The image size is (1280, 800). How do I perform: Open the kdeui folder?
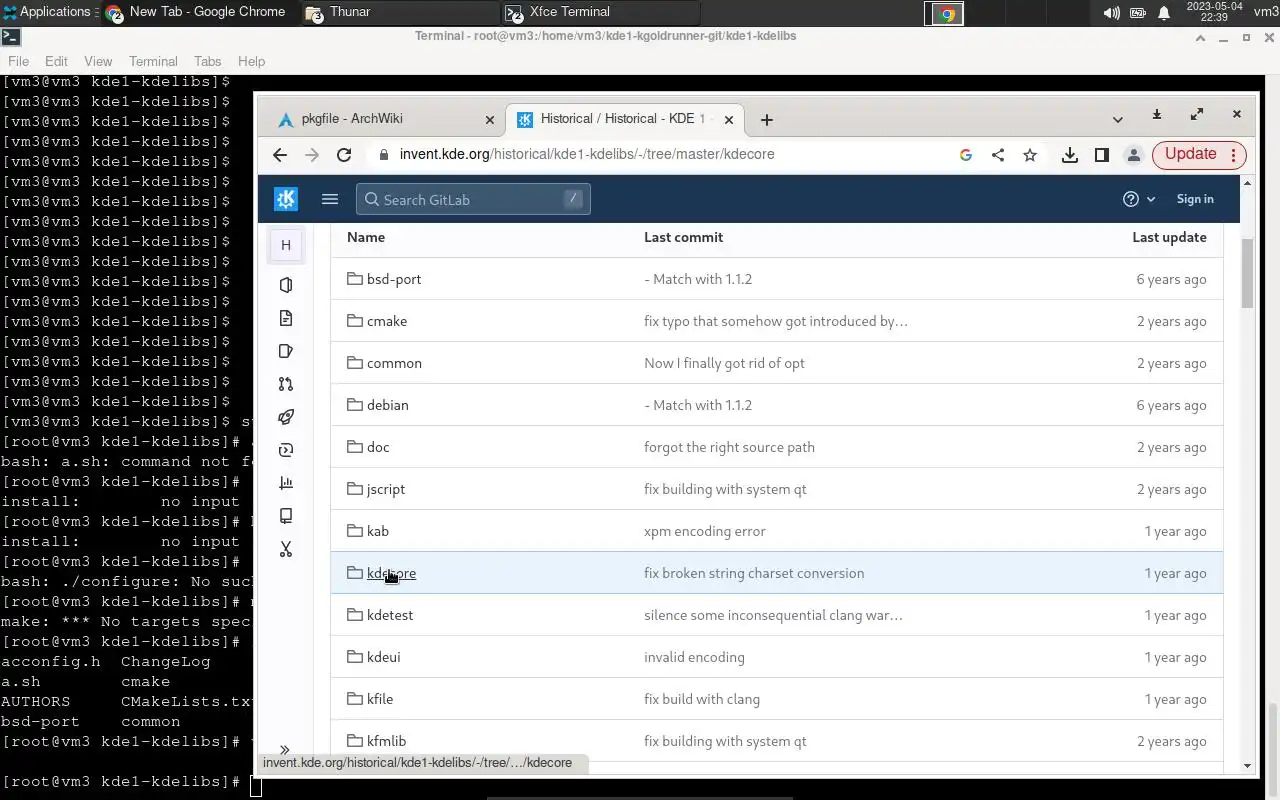(384, 657)
